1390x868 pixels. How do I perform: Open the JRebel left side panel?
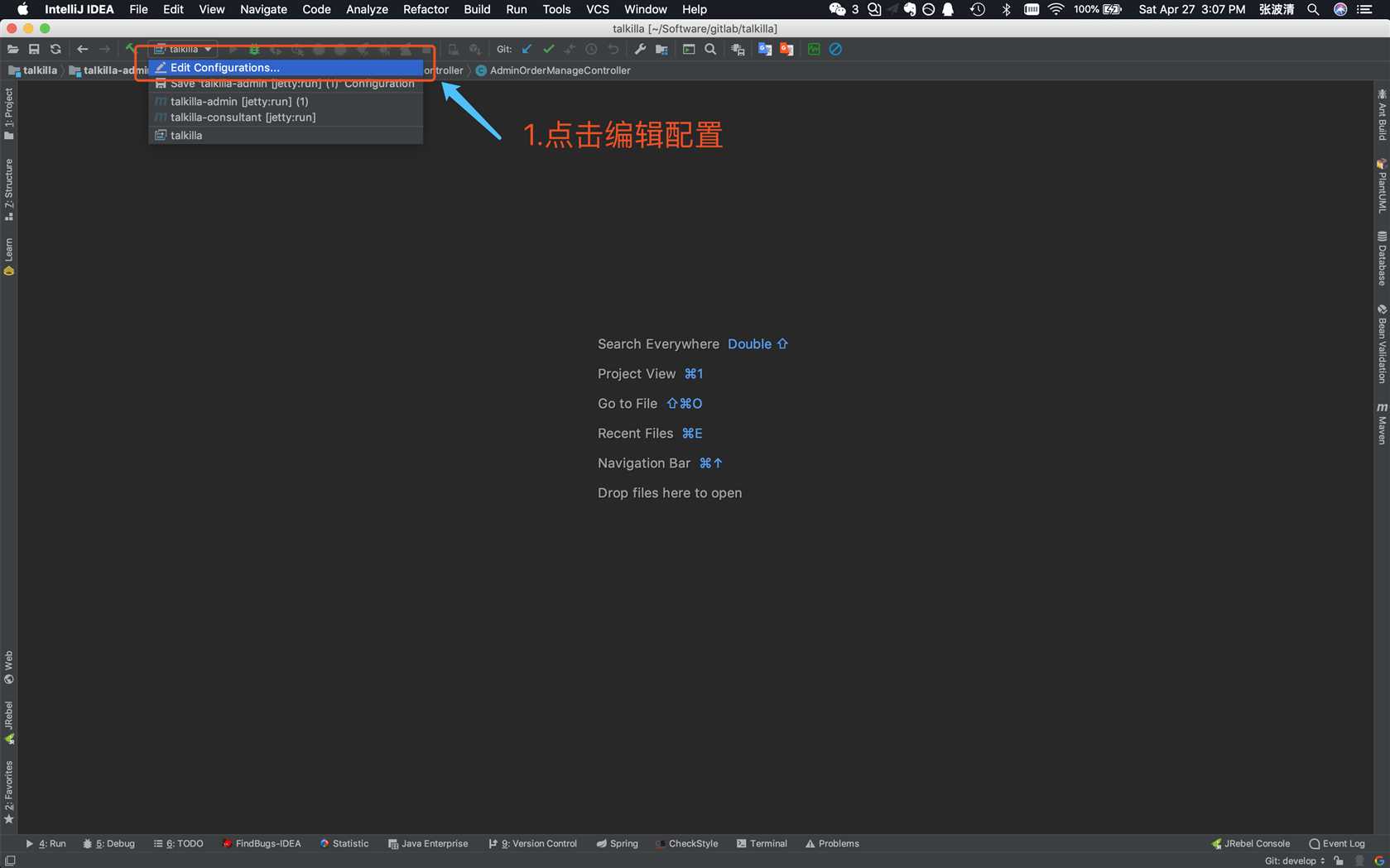coord(9,722)
